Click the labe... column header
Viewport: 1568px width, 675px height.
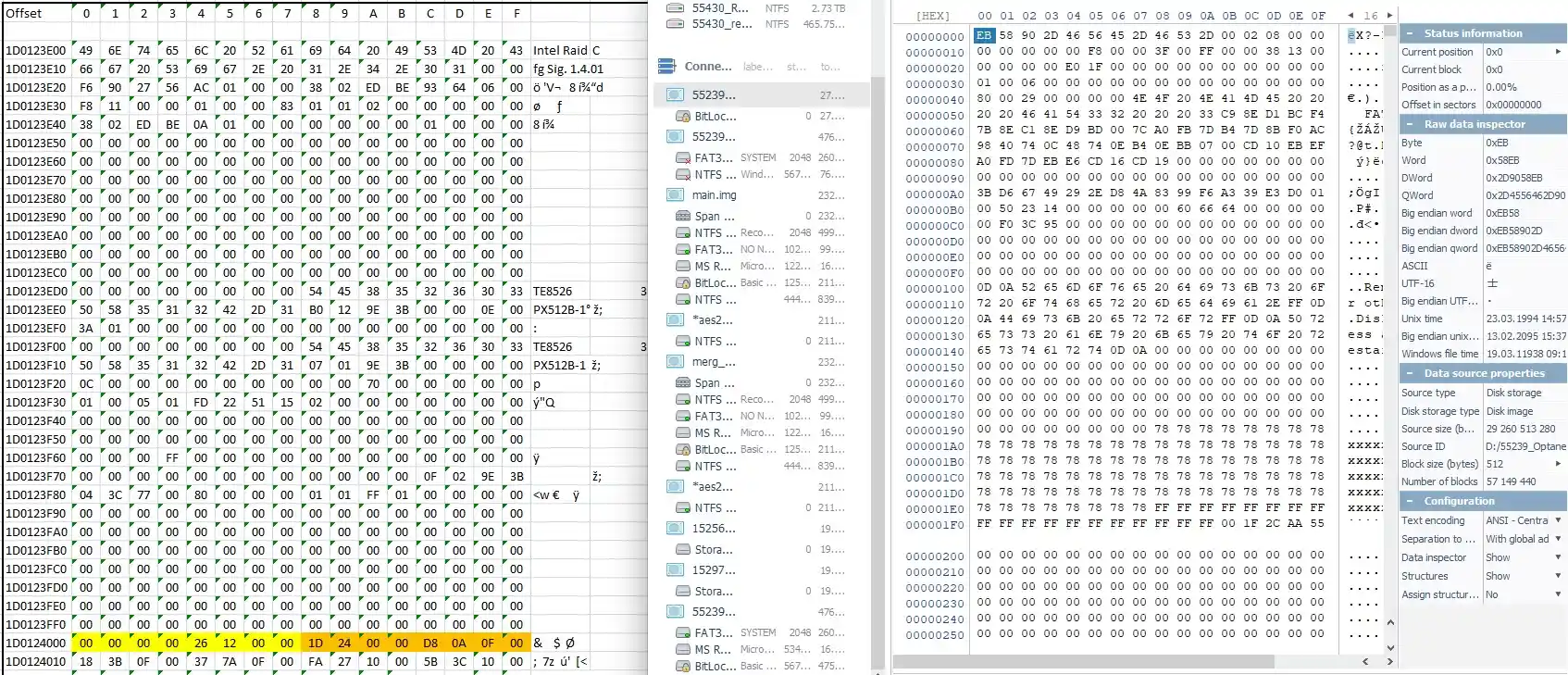757,67
